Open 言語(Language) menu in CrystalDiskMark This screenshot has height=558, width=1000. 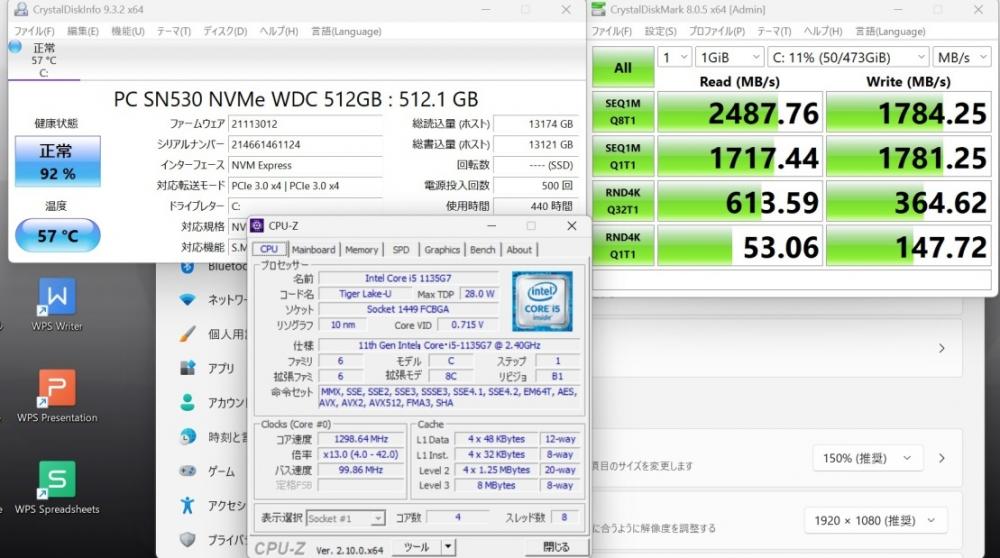point(890,31)
